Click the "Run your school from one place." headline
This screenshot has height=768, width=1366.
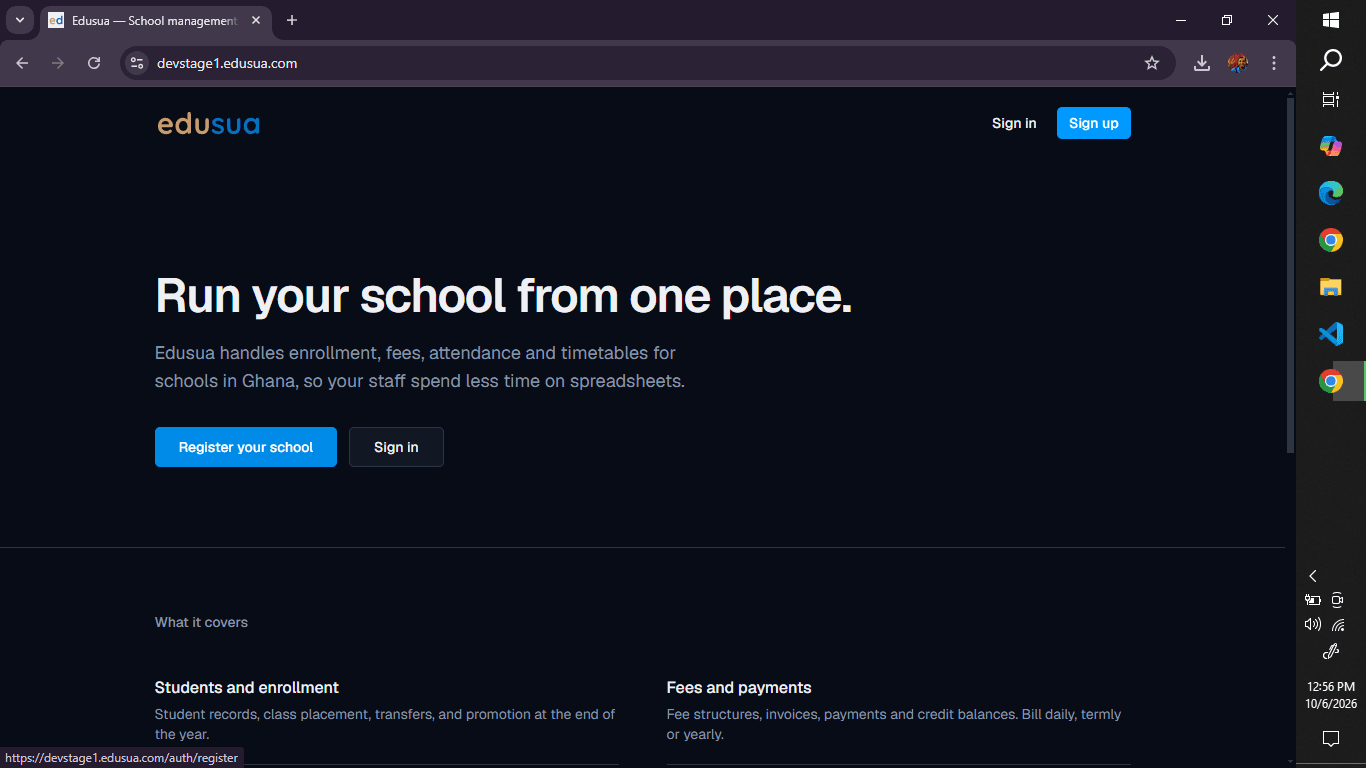(504, 296)
